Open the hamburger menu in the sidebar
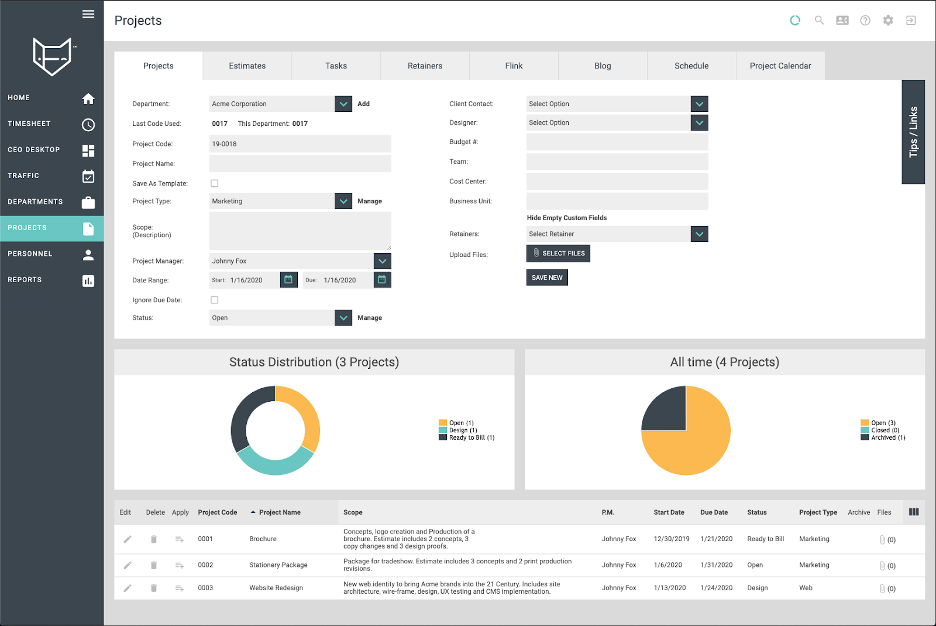936x626 pixels. pyautogui.click(x=88, y=14)
